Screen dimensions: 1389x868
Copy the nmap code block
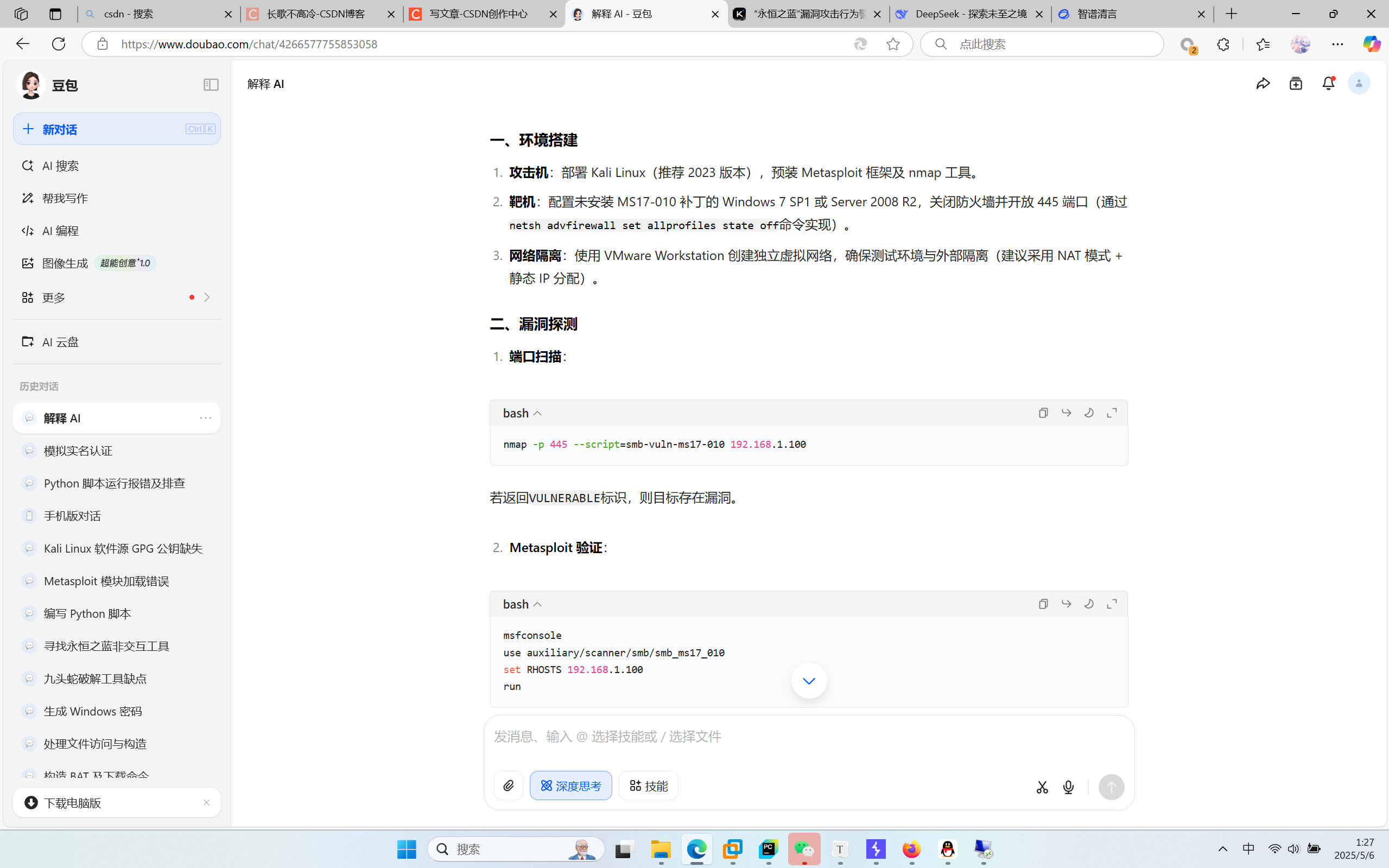click(x=1043, y=413)
